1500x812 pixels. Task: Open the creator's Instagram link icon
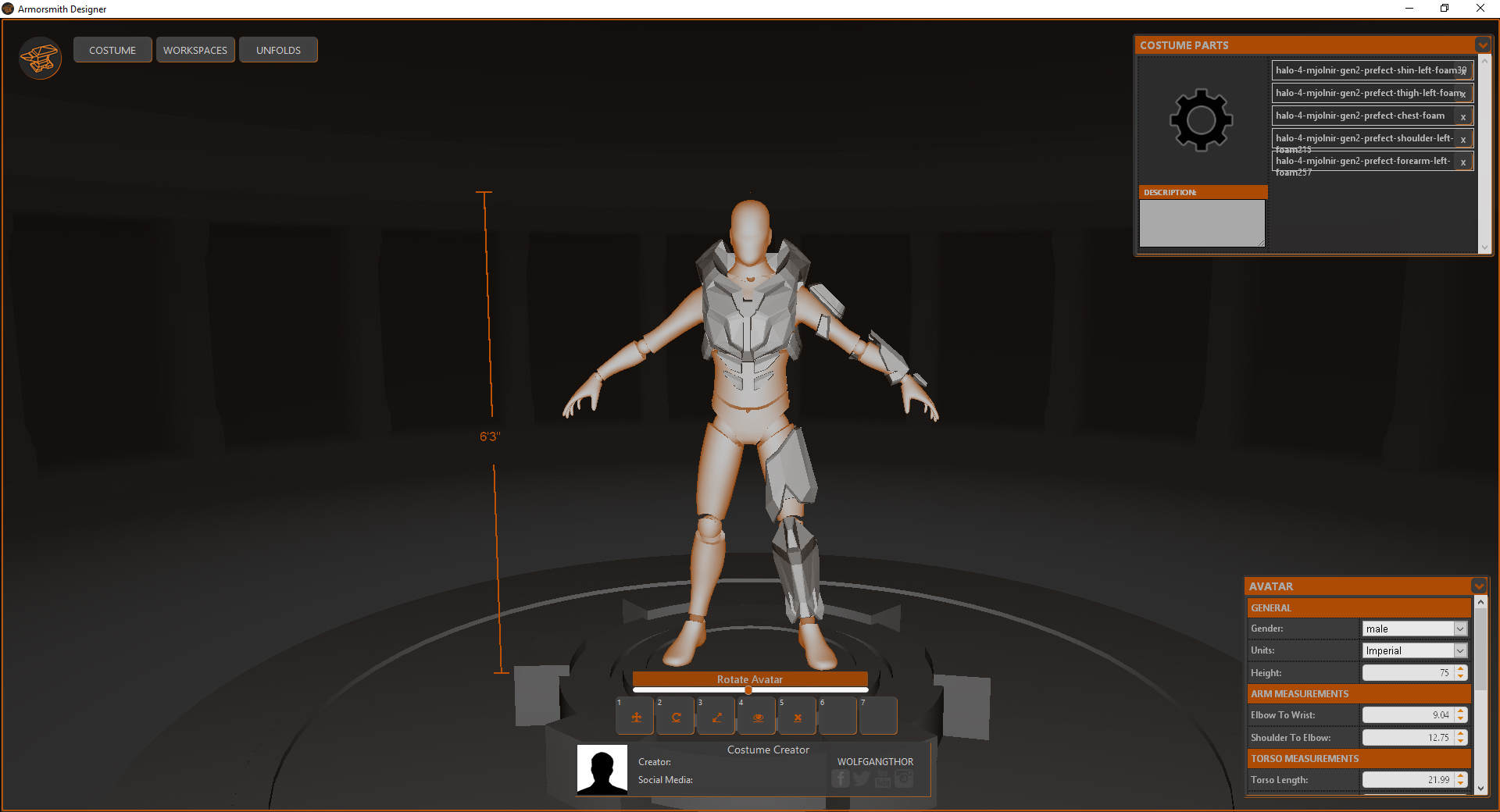click(x=904, y=778)
